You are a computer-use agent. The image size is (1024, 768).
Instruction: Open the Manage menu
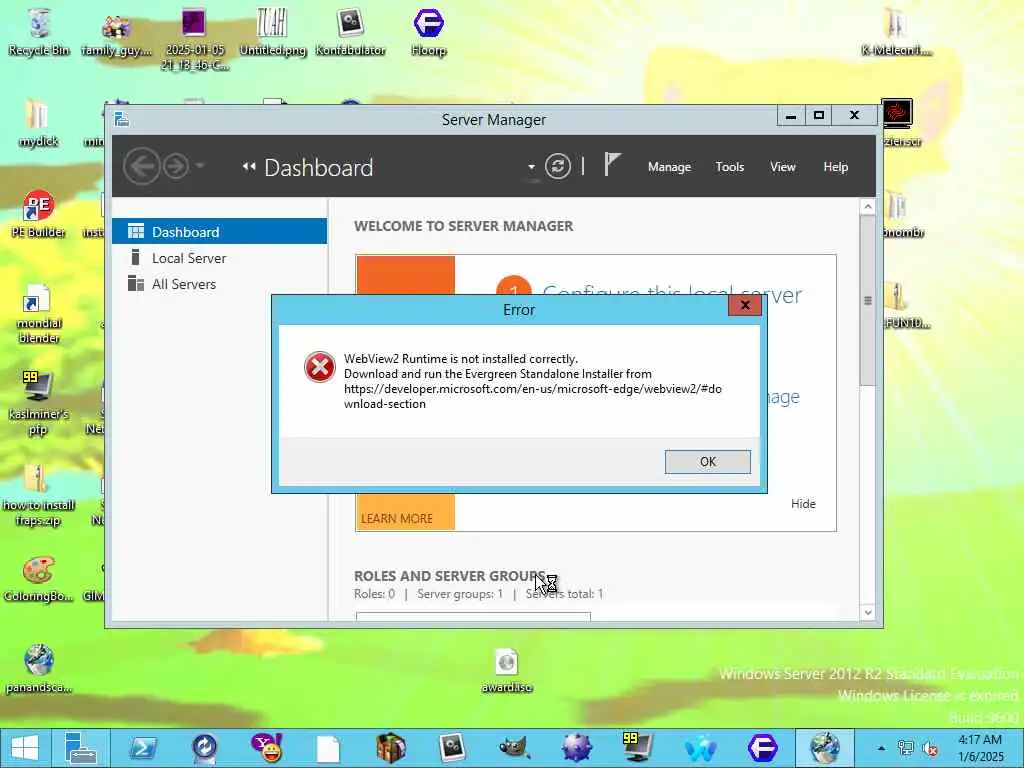point(669,167)
